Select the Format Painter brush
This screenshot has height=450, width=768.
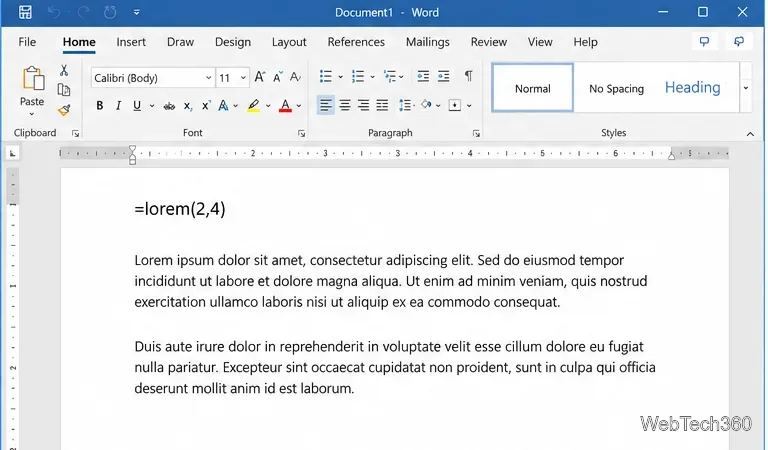point(64,110)
